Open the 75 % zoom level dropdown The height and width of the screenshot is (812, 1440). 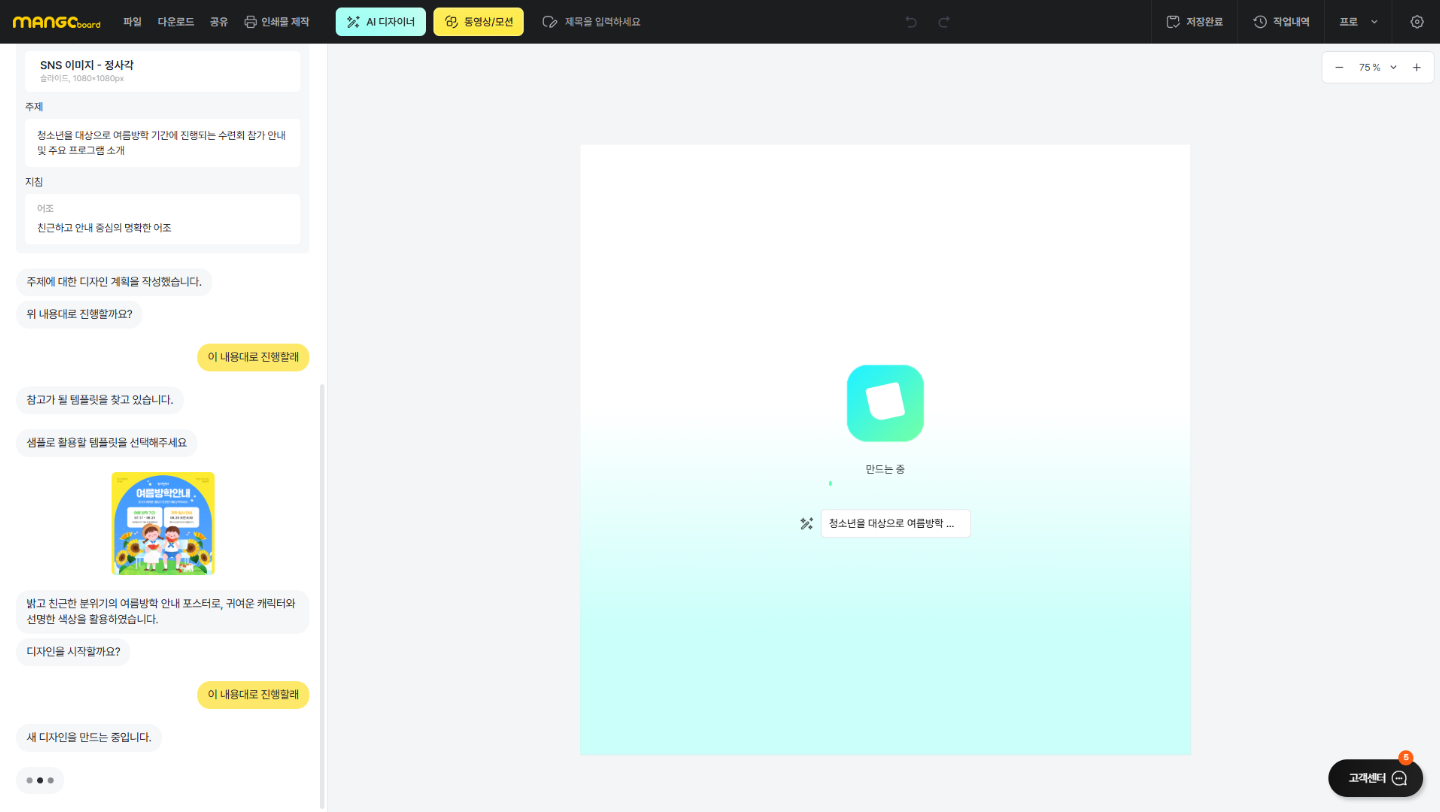point(1377,67)
